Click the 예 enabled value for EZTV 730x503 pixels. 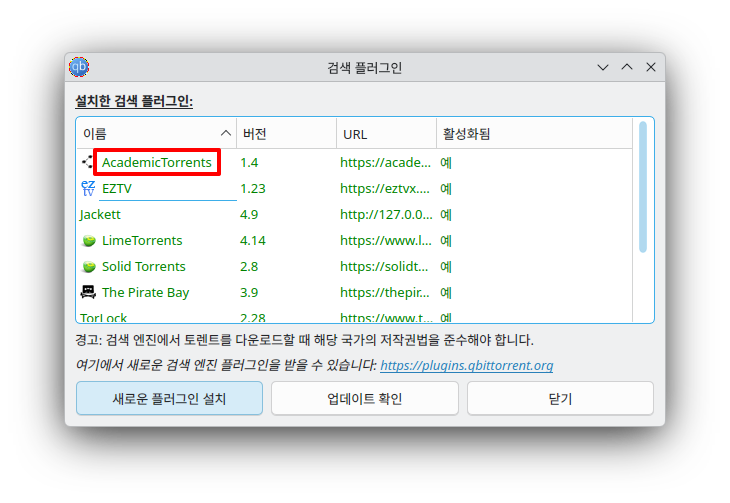tap(446, 189)
